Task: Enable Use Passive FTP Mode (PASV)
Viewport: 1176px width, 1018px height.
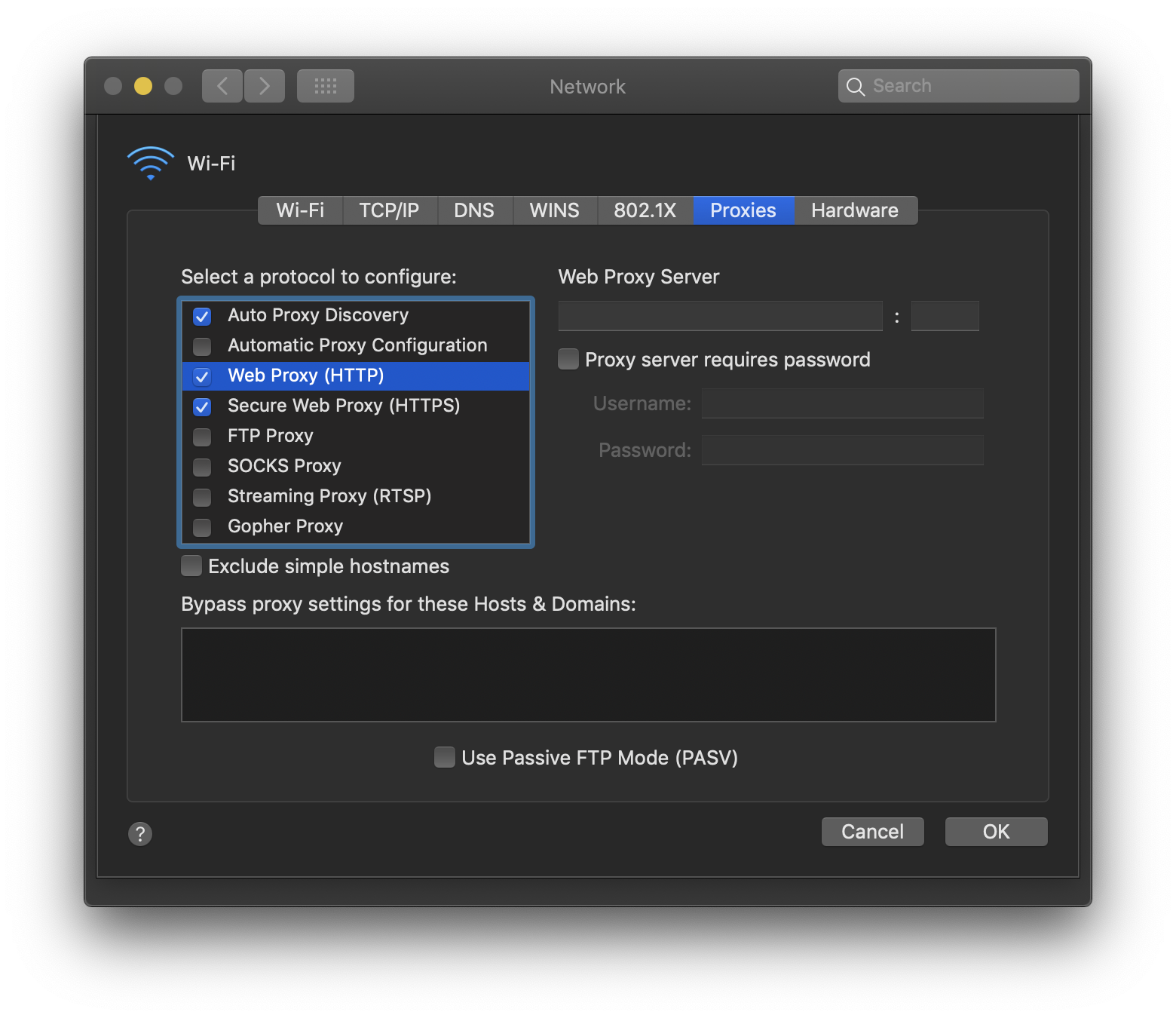Action: click(445, 757)
